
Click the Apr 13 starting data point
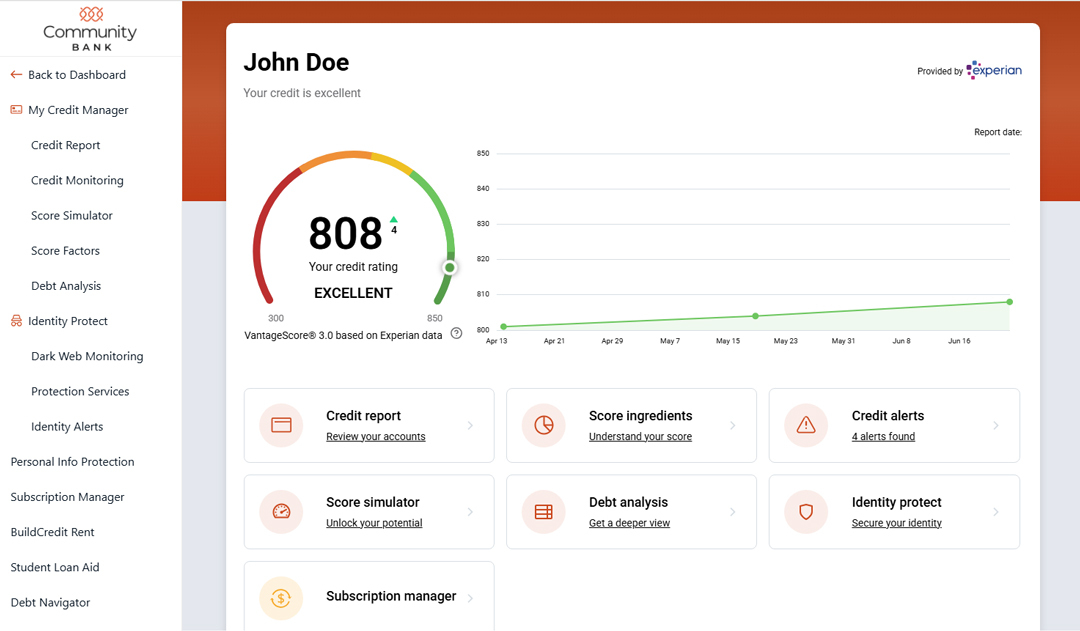click(x=503, y=327)
